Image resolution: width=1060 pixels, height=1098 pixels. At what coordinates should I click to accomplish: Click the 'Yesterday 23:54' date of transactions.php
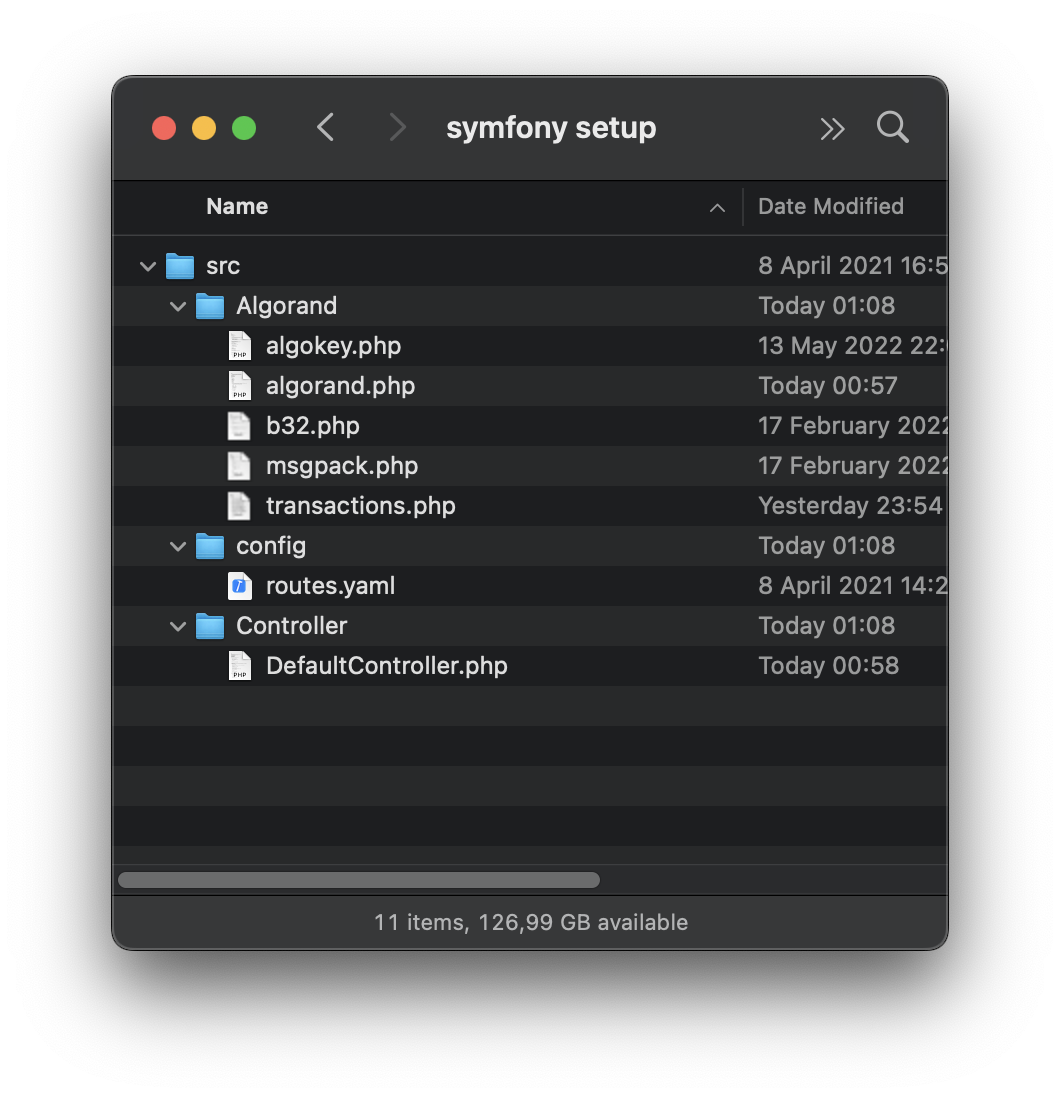[x=850, y=506]
